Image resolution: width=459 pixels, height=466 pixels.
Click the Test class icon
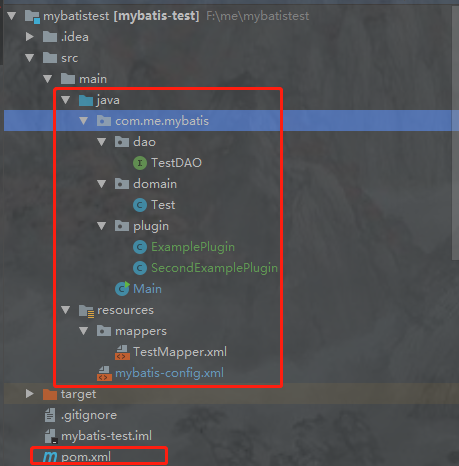(140, 205)
